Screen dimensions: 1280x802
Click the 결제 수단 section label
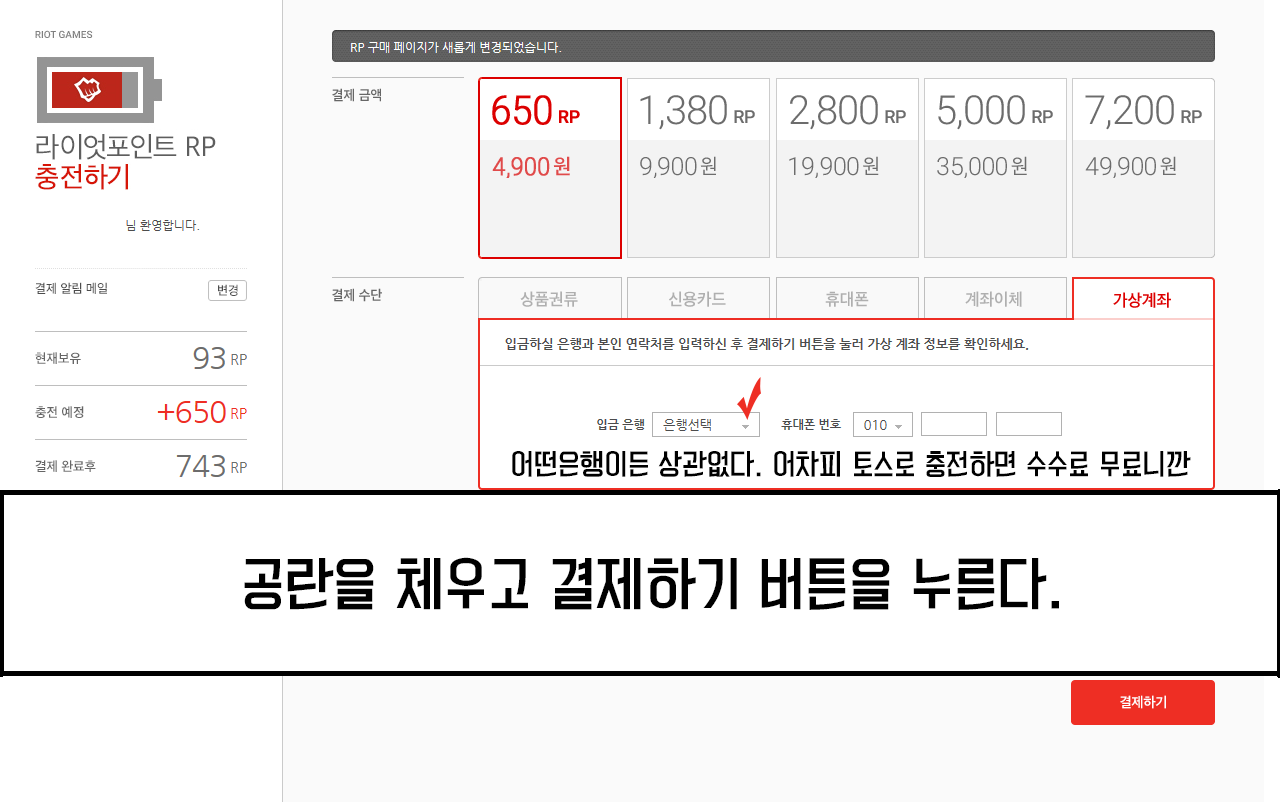[x=357, y=296]
